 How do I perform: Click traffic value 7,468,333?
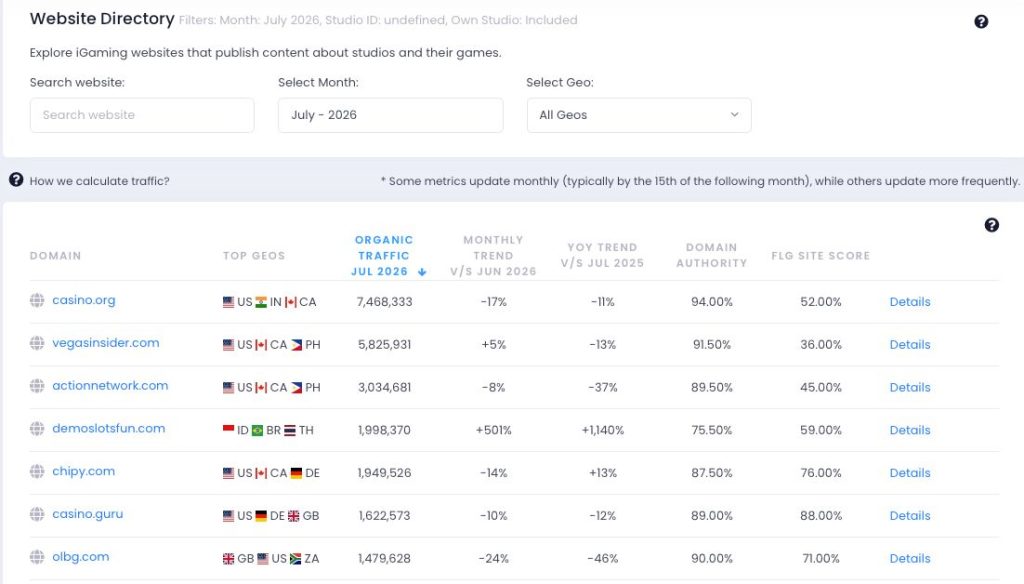[x=385, y=302]
